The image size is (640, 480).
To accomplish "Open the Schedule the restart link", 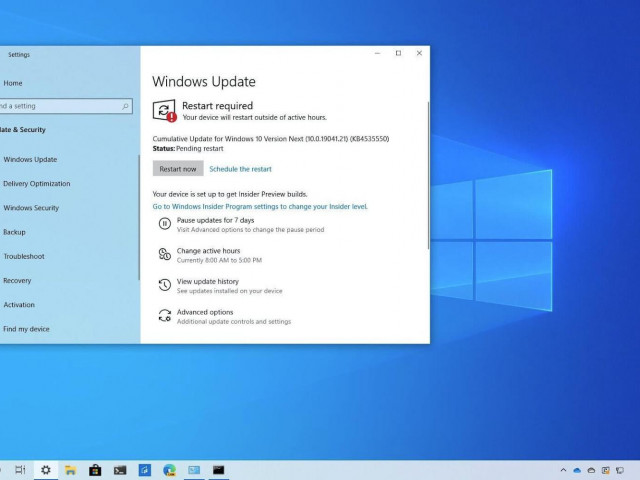I will tap(240, 169).
